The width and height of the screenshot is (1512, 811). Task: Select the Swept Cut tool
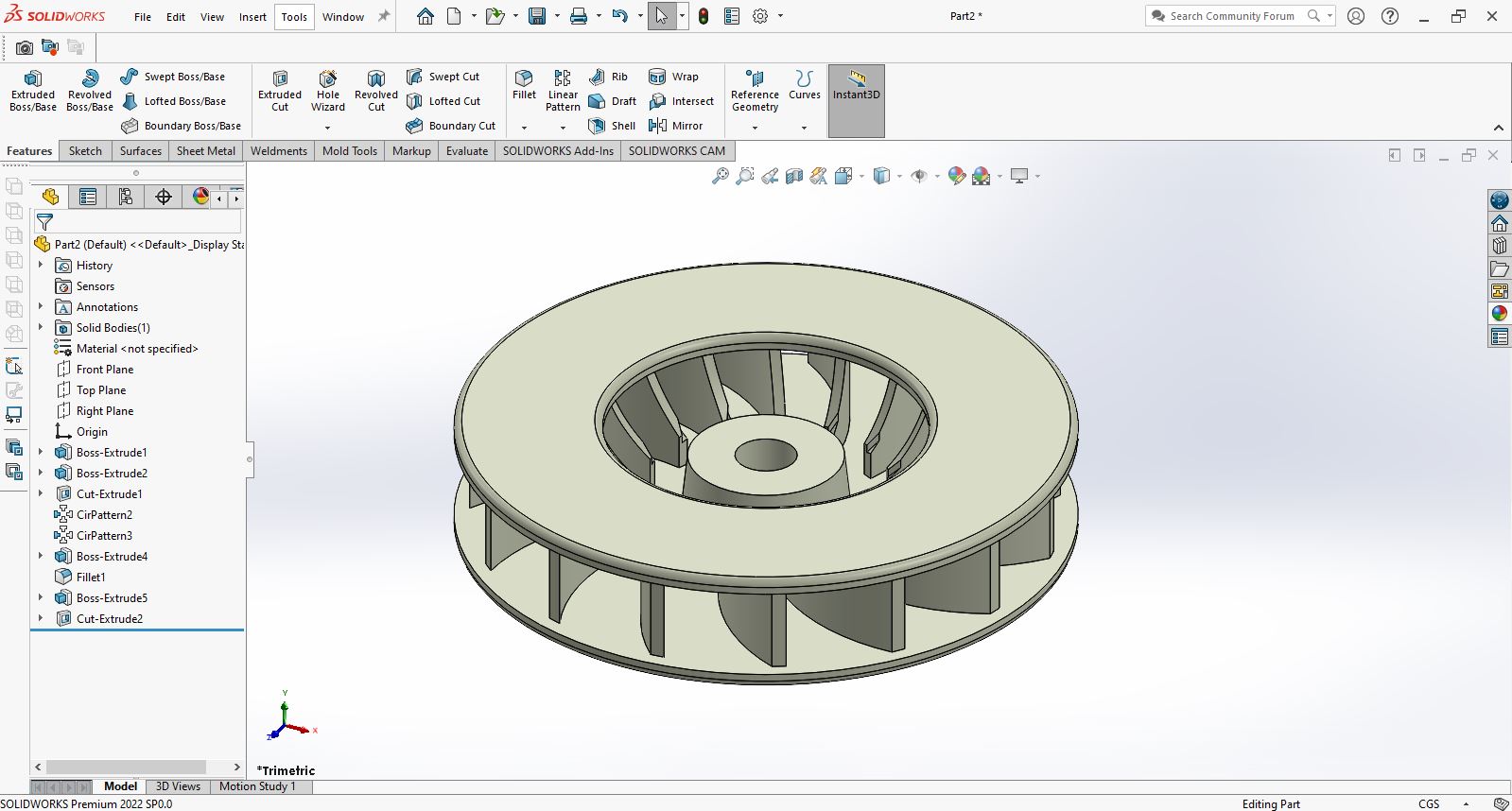(443, 77)
